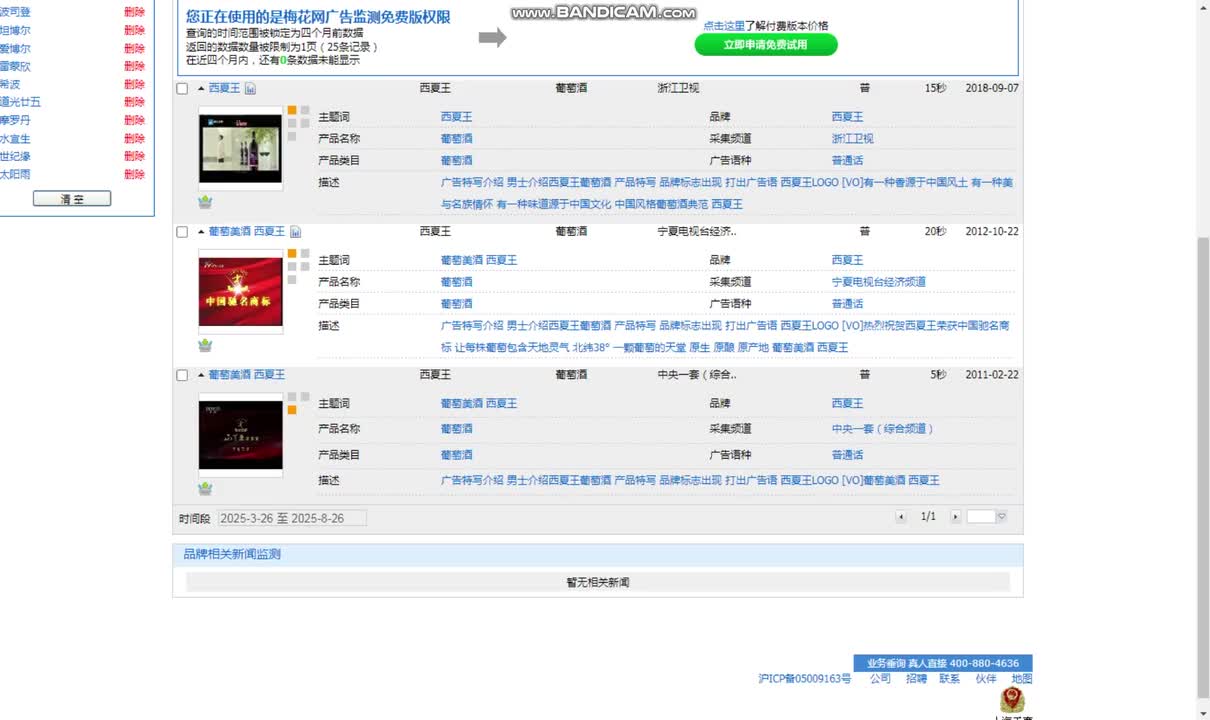
Task: Go to previous results page arrow
Action: pyautogui.click(x=901, y=517)
